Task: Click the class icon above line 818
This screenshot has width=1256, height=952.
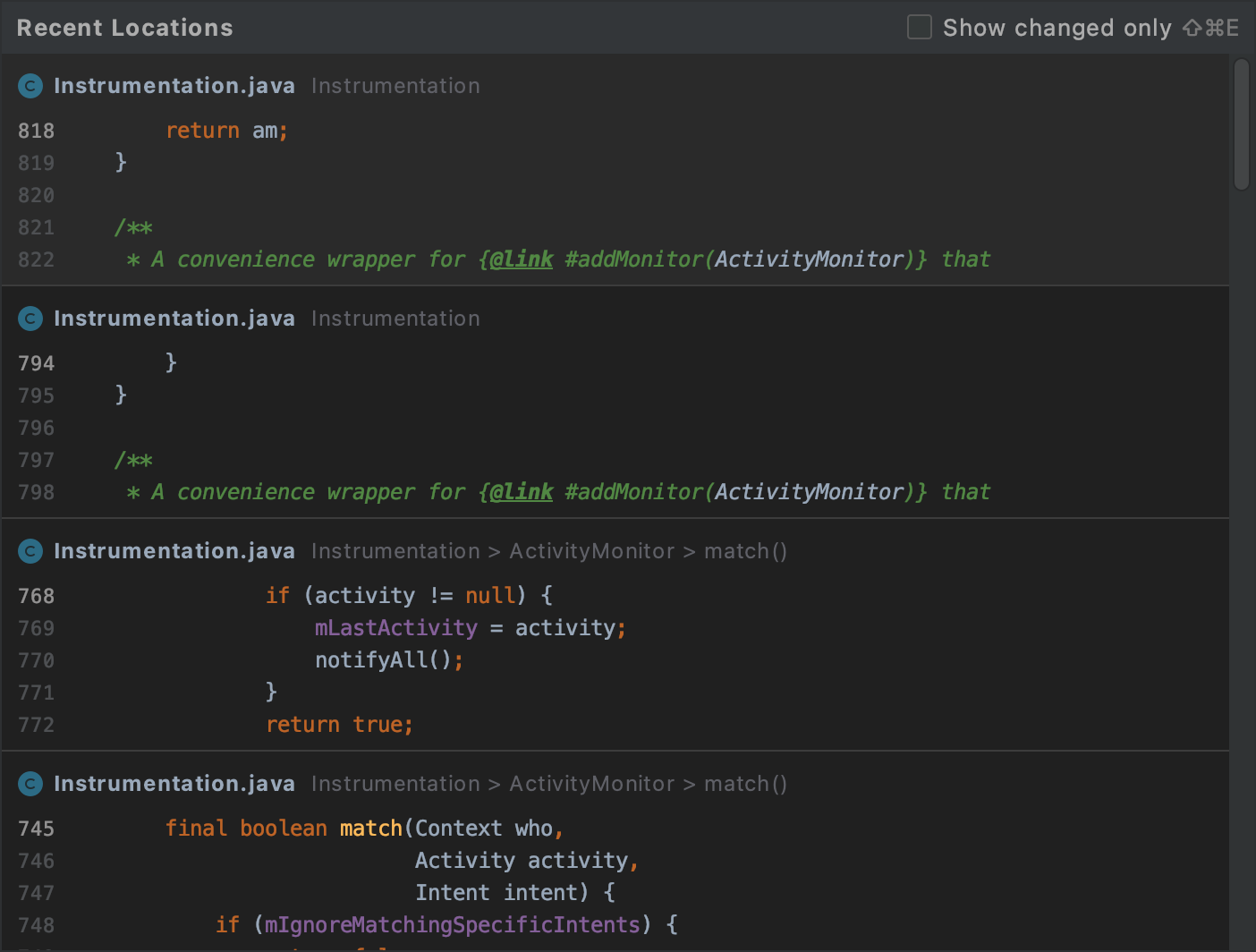Action: tap(30, 86)
